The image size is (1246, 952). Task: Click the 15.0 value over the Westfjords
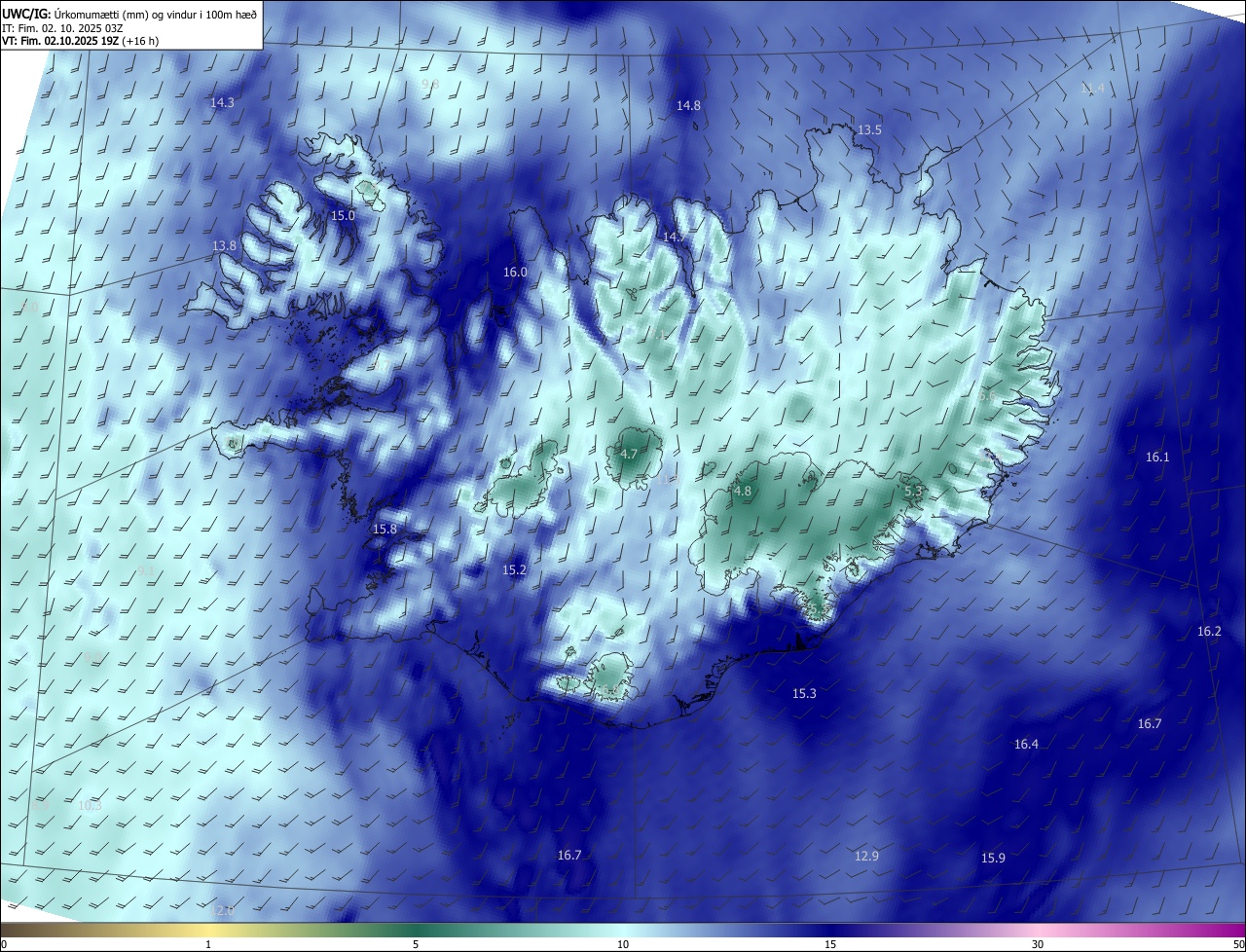tap(343, 215)
